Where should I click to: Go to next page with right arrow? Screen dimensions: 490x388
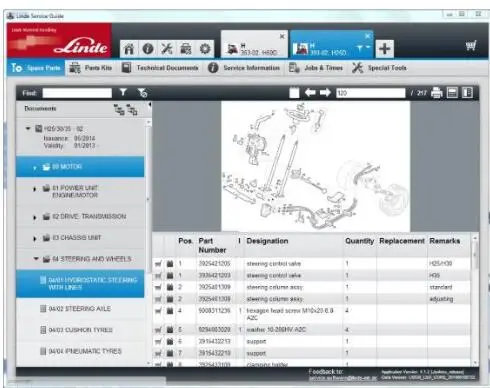(325, 92)
